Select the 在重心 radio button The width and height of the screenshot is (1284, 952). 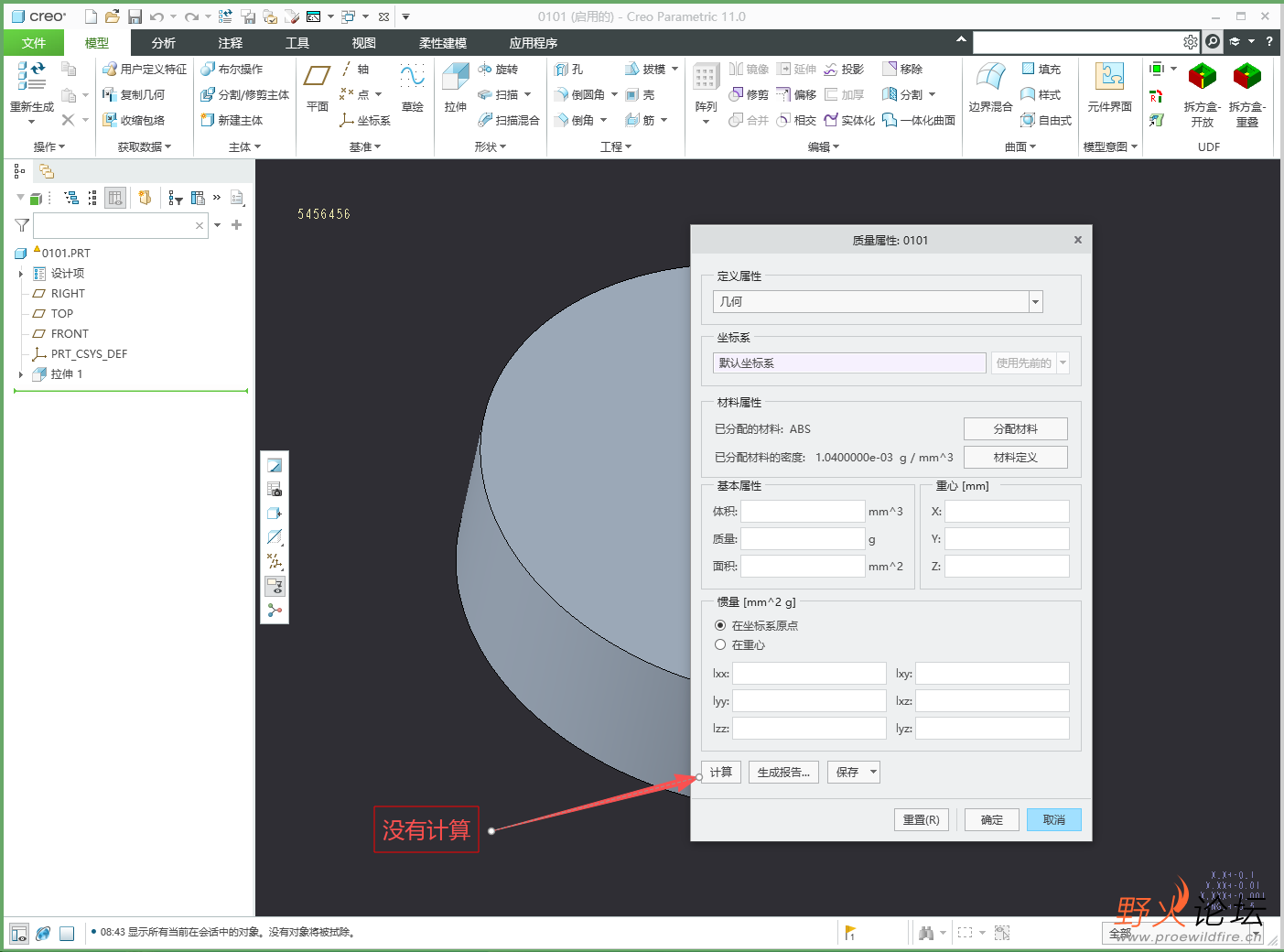pyautogui.click(x=720, y=644)
